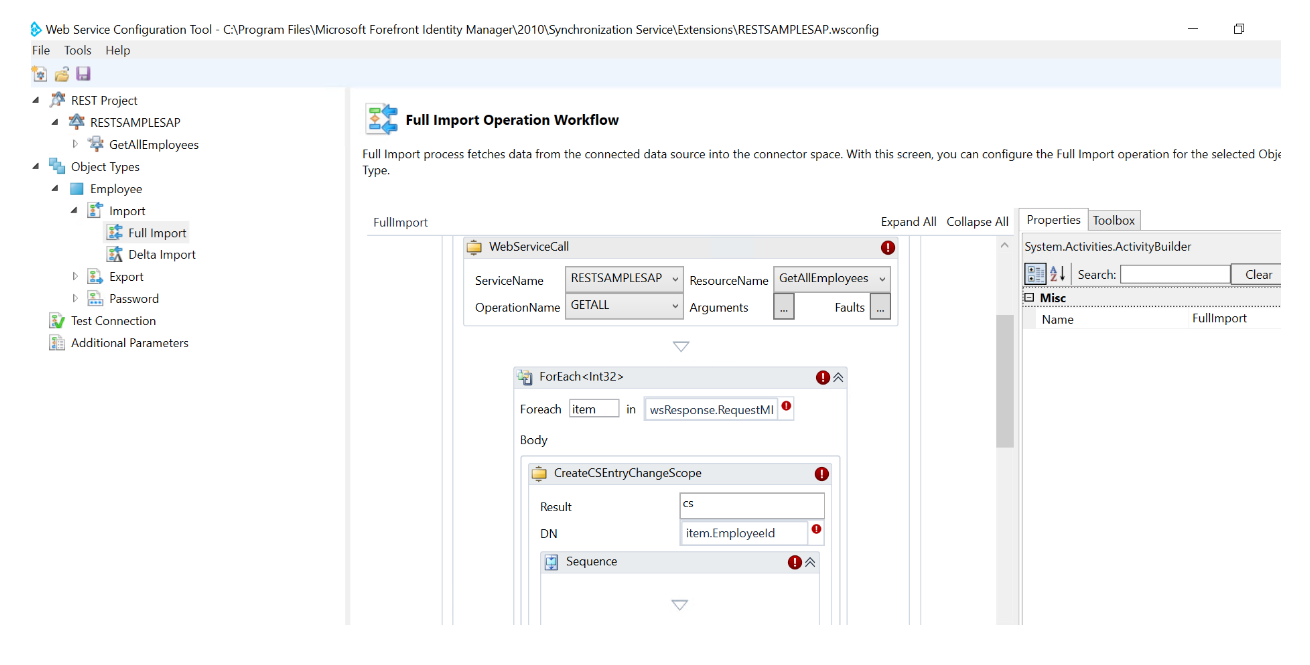Click the Object Types icon
This screenshot has height=665, width=1310.
pos(58,166)
